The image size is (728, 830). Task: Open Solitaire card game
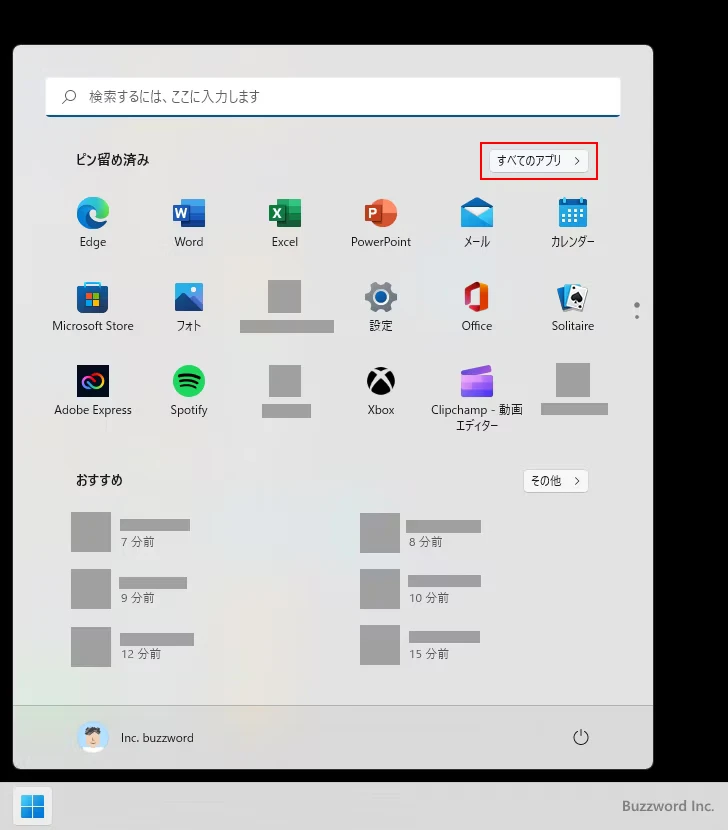tap(572, 306)
